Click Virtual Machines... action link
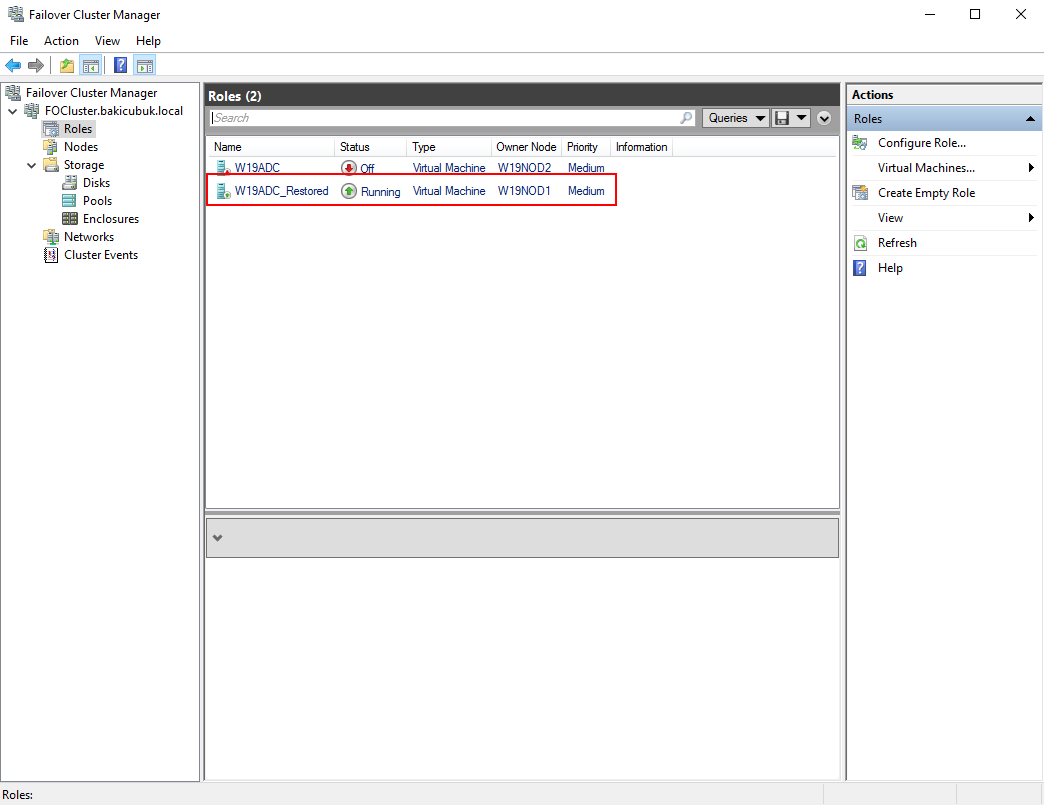 coord(926,168)
